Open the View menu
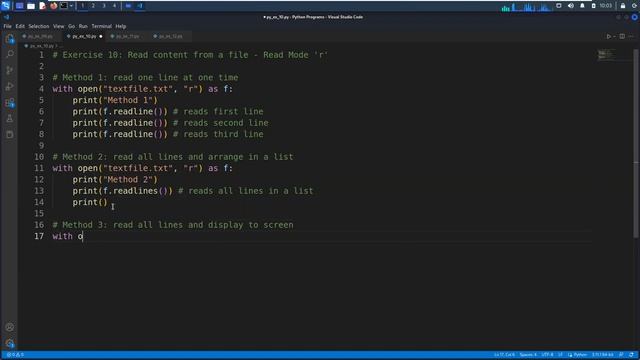This screenshot has height=360, width=640. pos(58,26)
